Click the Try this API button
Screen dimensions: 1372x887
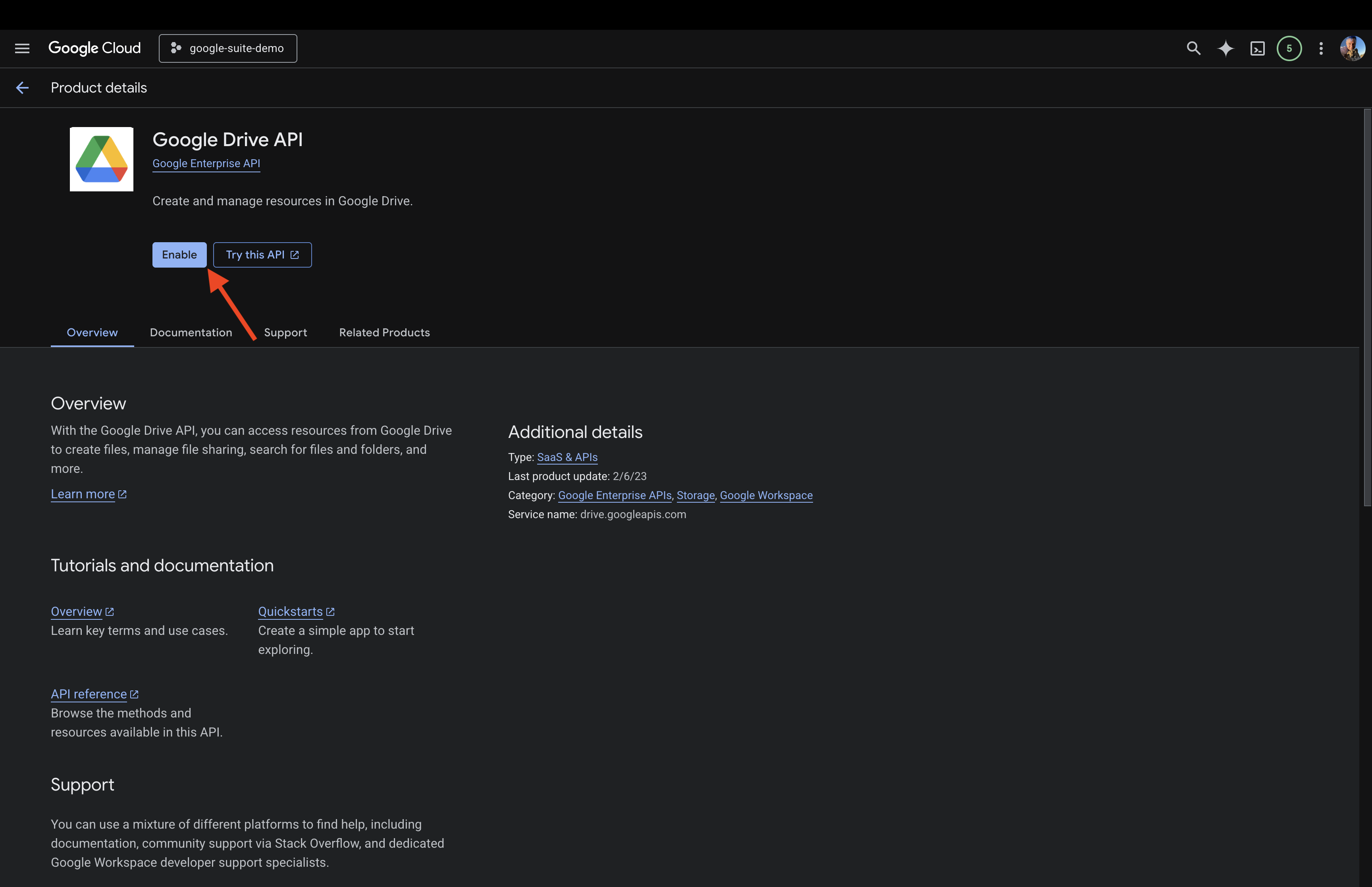click(x=262, y=255)
